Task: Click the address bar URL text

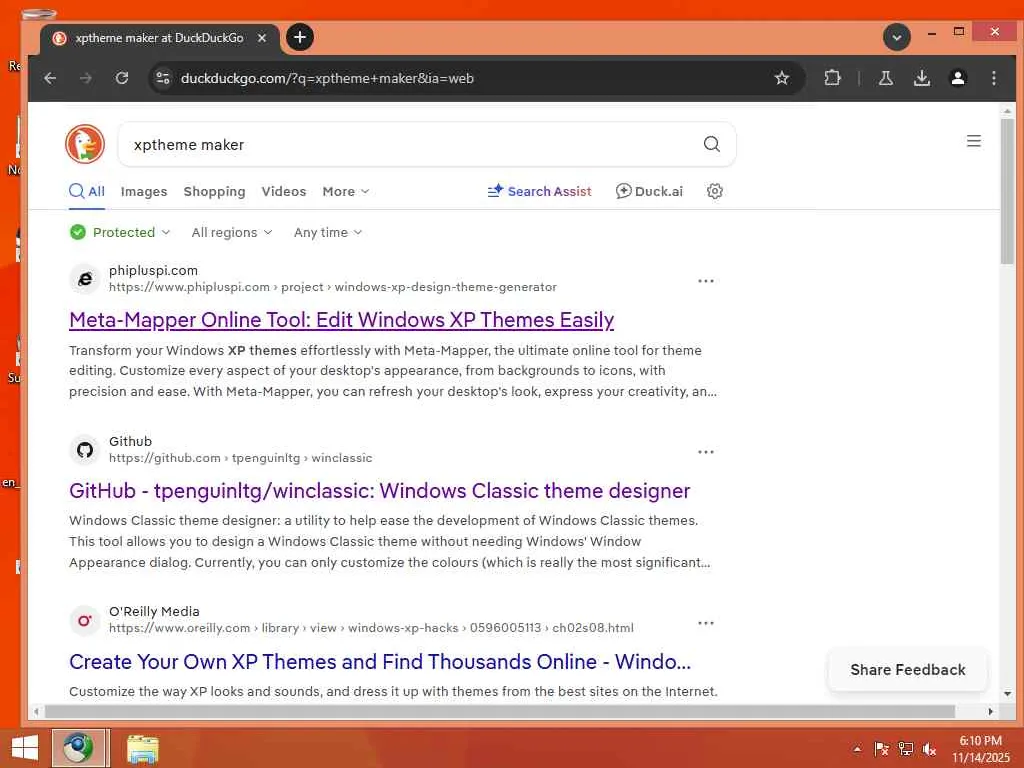Action: [x=327, y=78]
